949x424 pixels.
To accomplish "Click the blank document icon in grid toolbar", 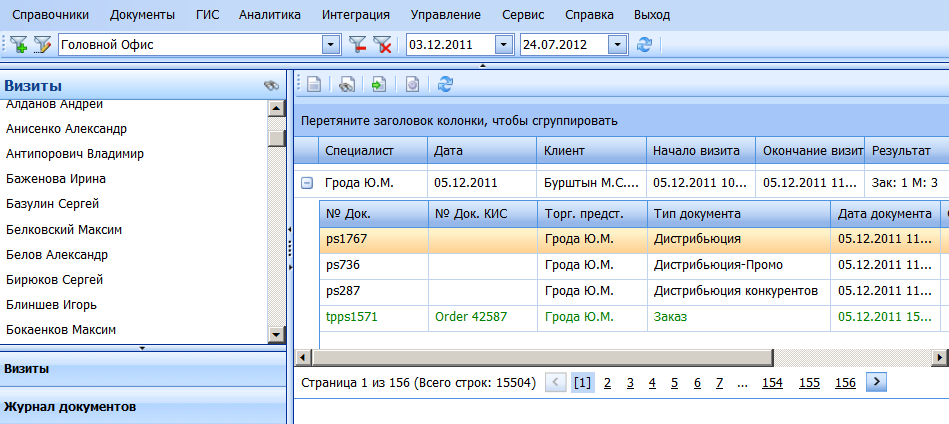I will pos(313,86).
